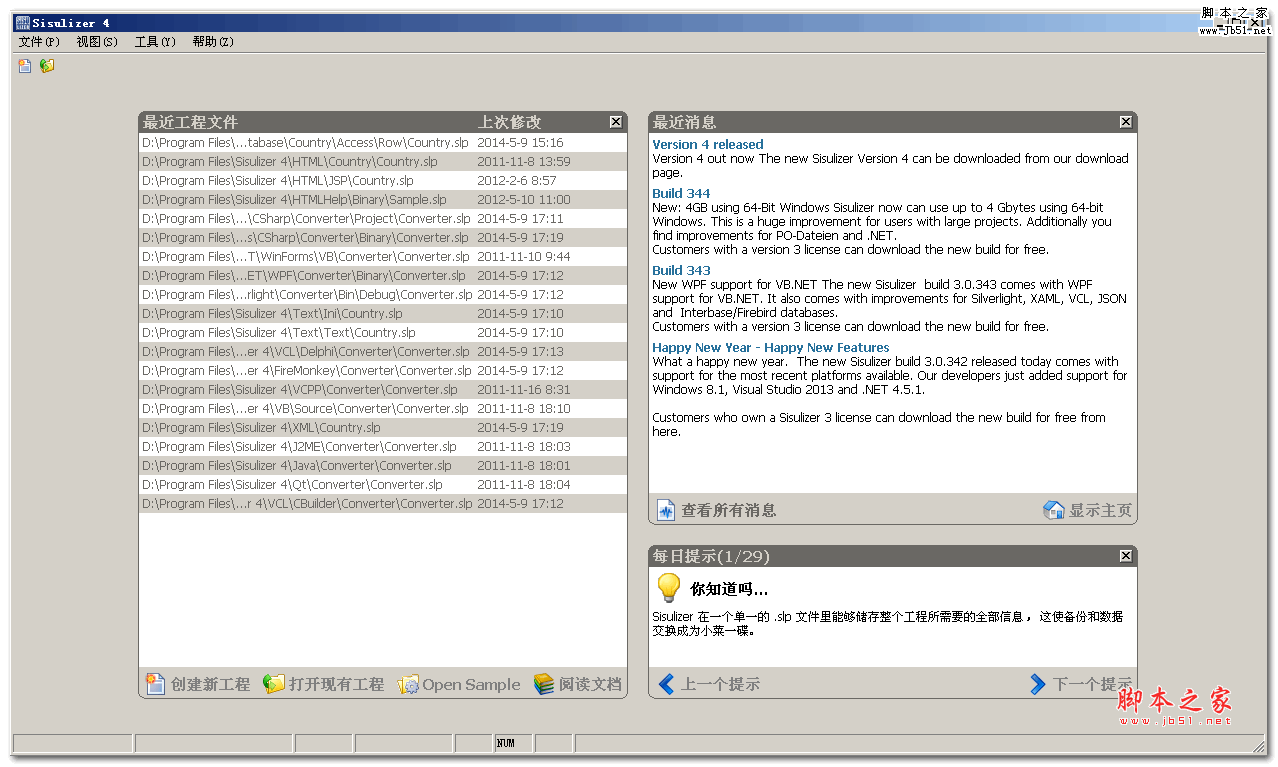Click the Open Sample gear icon
Image resolution: width=1278 pixels, height=767 pixels.
[x=408, y=684]
